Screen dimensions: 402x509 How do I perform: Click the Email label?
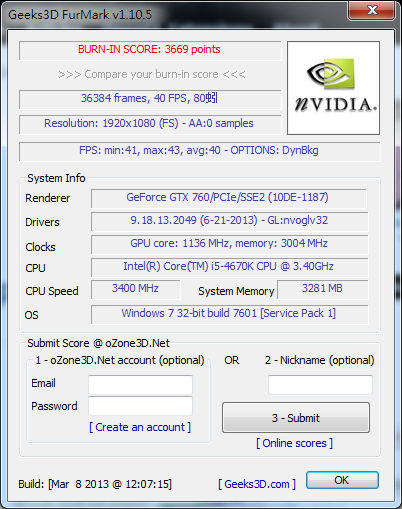pyautogui.click(x=43, y=383)
